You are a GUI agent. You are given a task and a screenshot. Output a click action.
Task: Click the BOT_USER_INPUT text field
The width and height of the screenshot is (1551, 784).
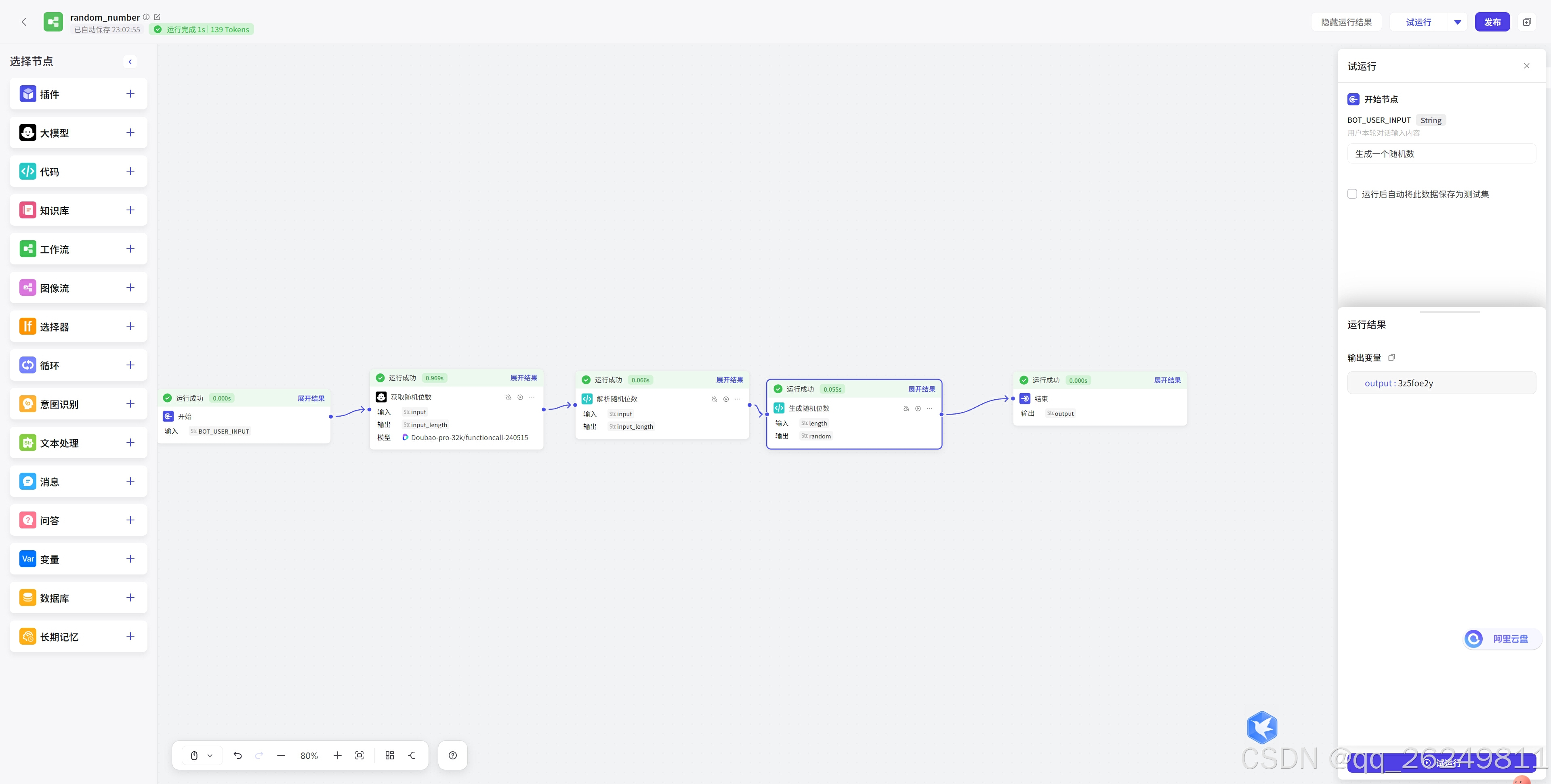tap(1441, 153)
